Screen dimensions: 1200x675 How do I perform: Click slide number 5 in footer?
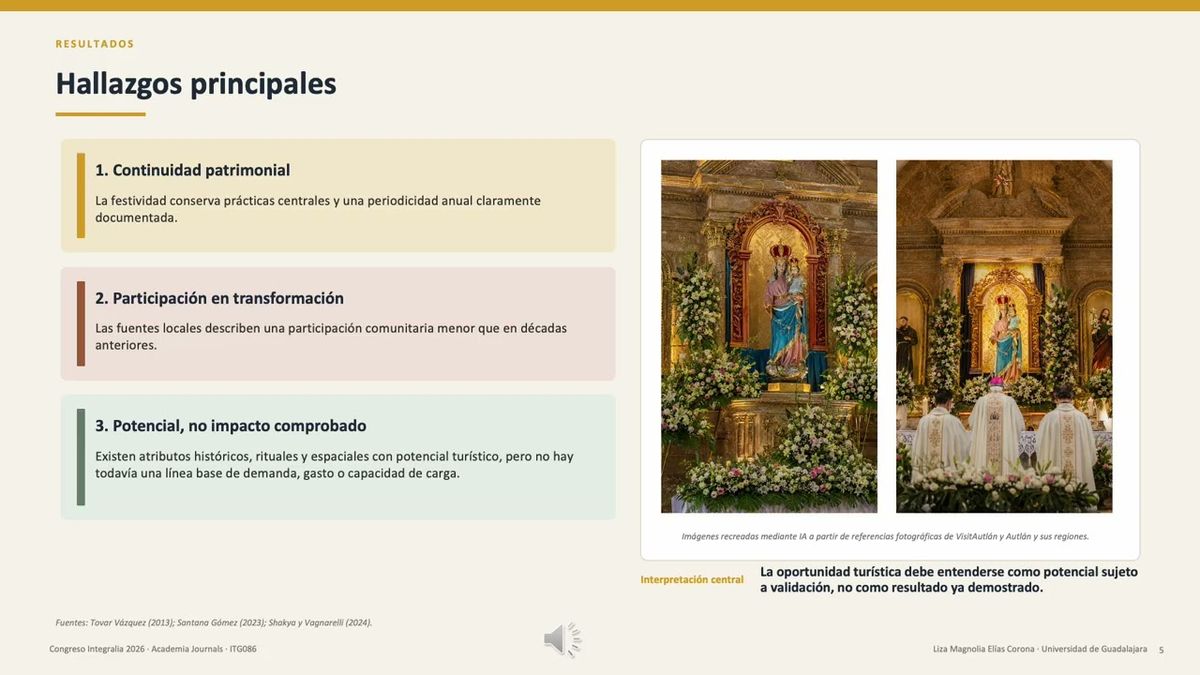1161,650
